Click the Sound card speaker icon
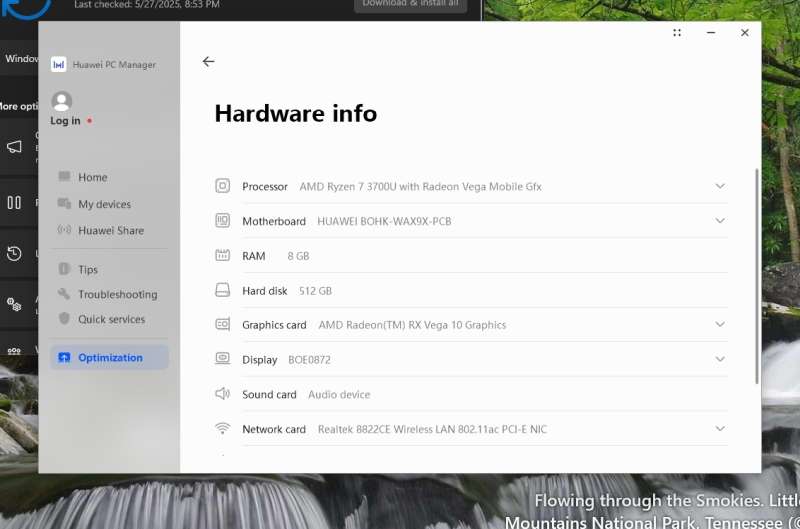 (x=222, y=393)
